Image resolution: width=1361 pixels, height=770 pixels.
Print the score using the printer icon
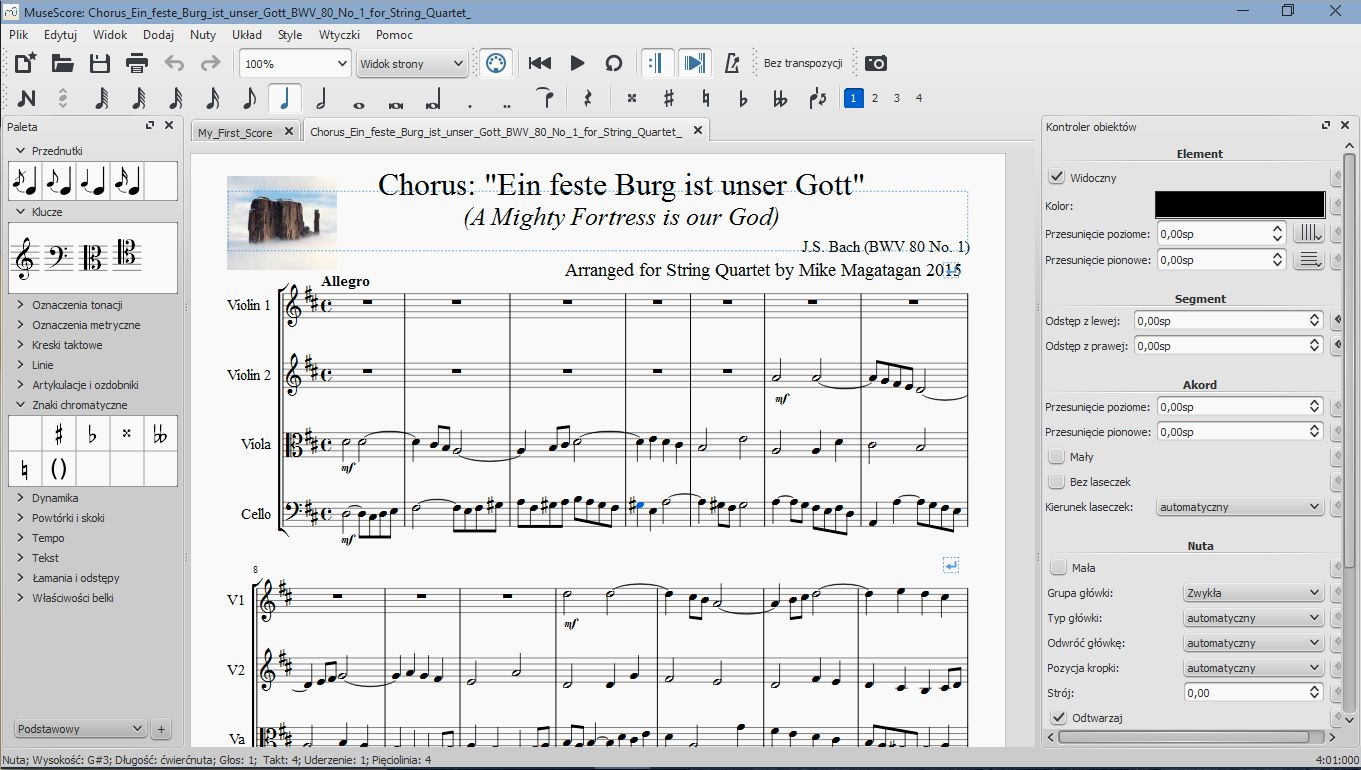[x=137, y=63]
